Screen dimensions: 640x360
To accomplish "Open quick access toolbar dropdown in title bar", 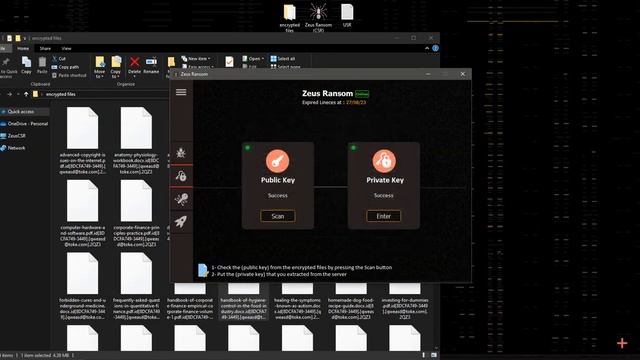I will 24,38.
